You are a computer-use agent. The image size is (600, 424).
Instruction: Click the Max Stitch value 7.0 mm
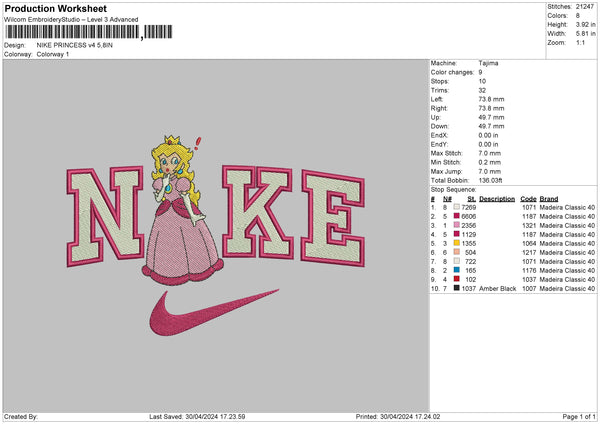click(489, 153)
